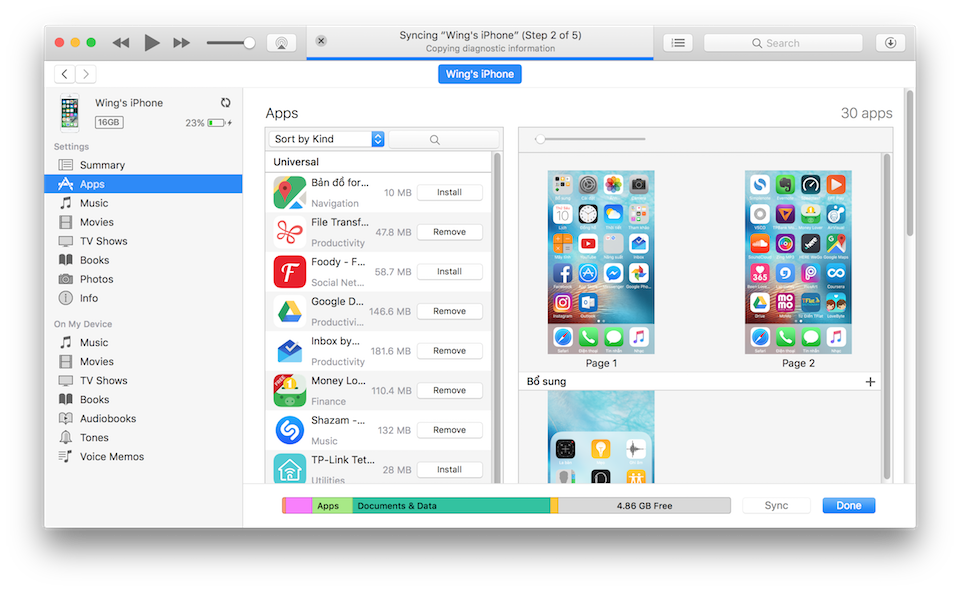Image resolution: width=960 pixels, height=591 pixels.
Task: Open the Audiobooks icon on the device
Action: pos(66,418)
